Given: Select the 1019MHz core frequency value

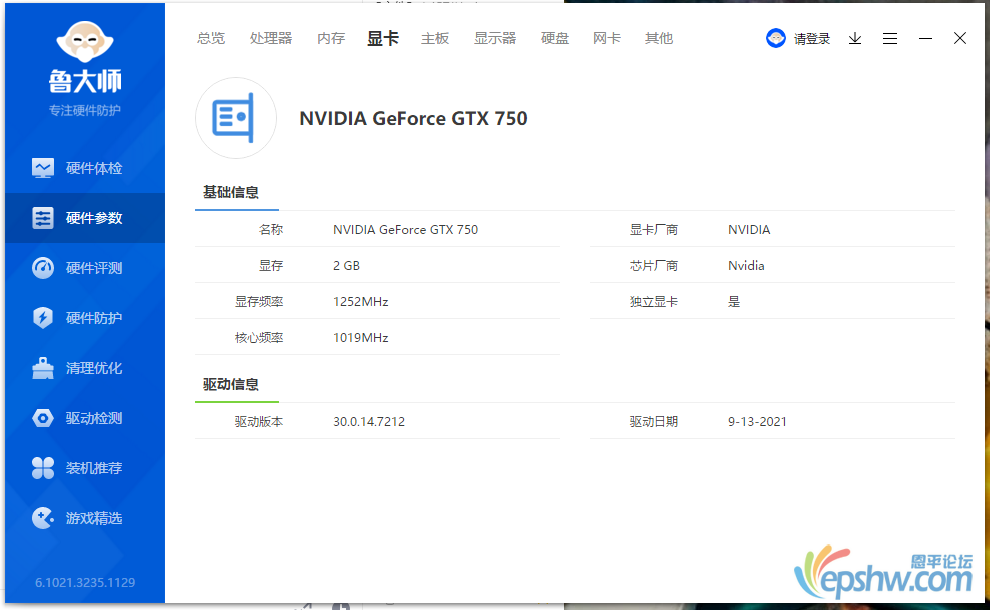Looking at the screenshot, I should pyautogui.click(x=361, y=338).
